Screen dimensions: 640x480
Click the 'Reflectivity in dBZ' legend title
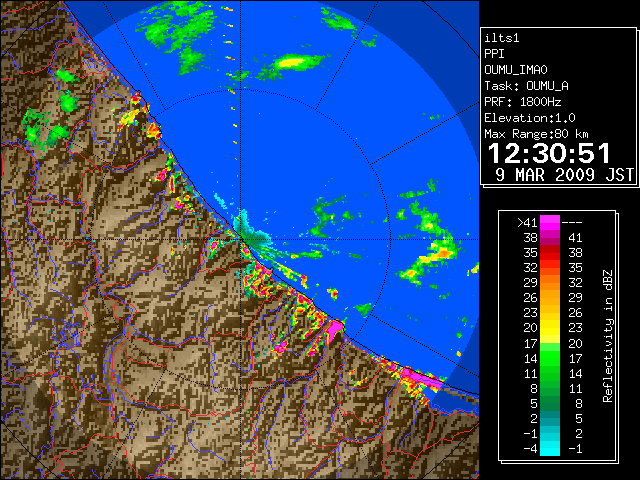(x=608, y=336)
